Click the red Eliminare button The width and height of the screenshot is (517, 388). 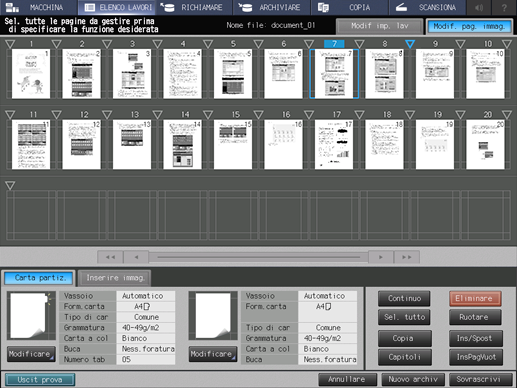click(x=475, y=298)
